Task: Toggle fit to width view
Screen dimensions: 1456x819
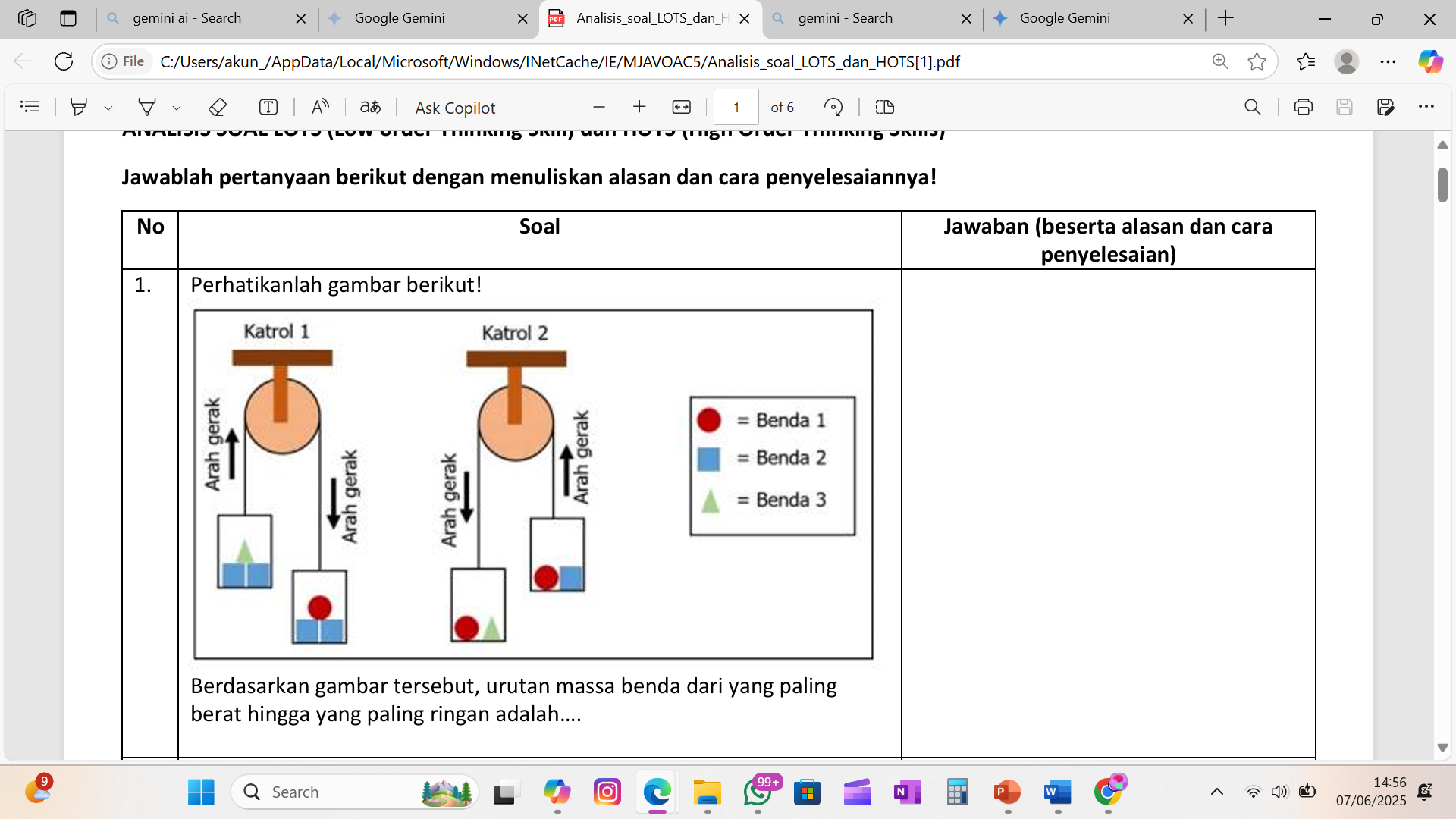Action: pos(681,106)
